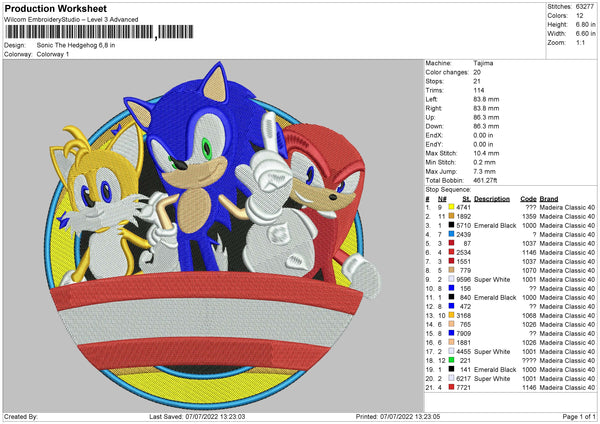Click the Color changes value 20
Image resolution: width=600 pixels, height=424 pixels.
click(x=477, y=72)
